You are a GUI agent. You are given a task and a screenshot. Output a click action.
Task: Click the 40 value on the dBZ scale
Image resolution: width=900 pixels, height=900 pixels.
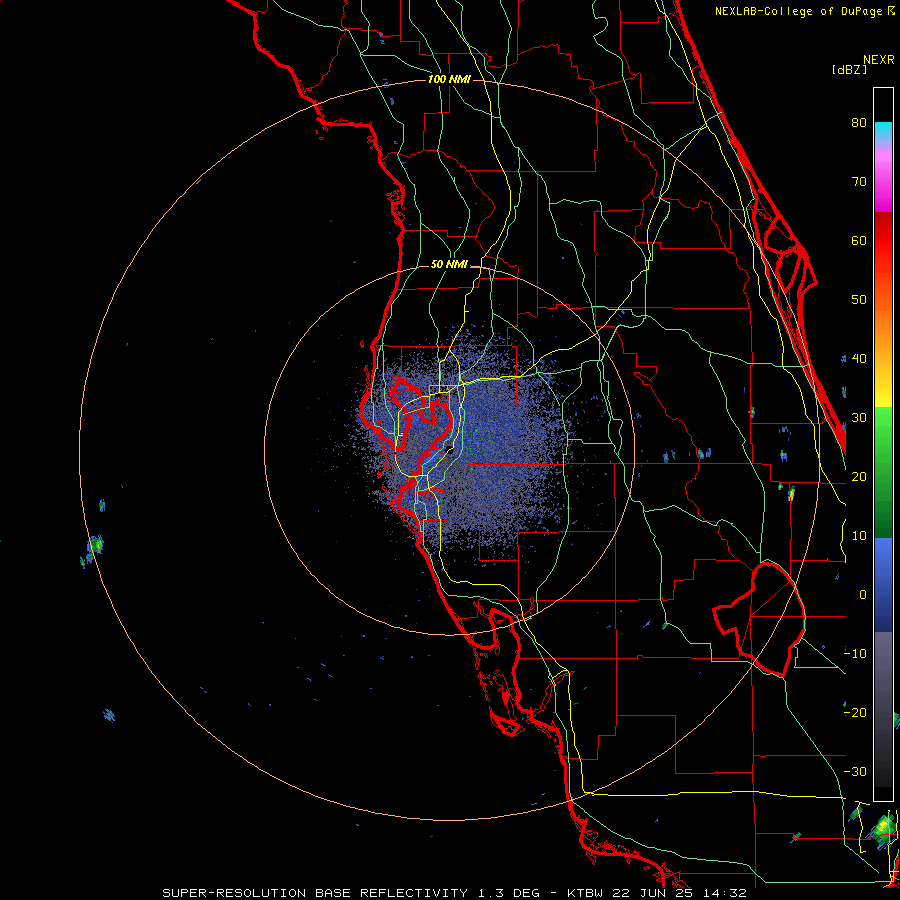[x=859, y=359]
